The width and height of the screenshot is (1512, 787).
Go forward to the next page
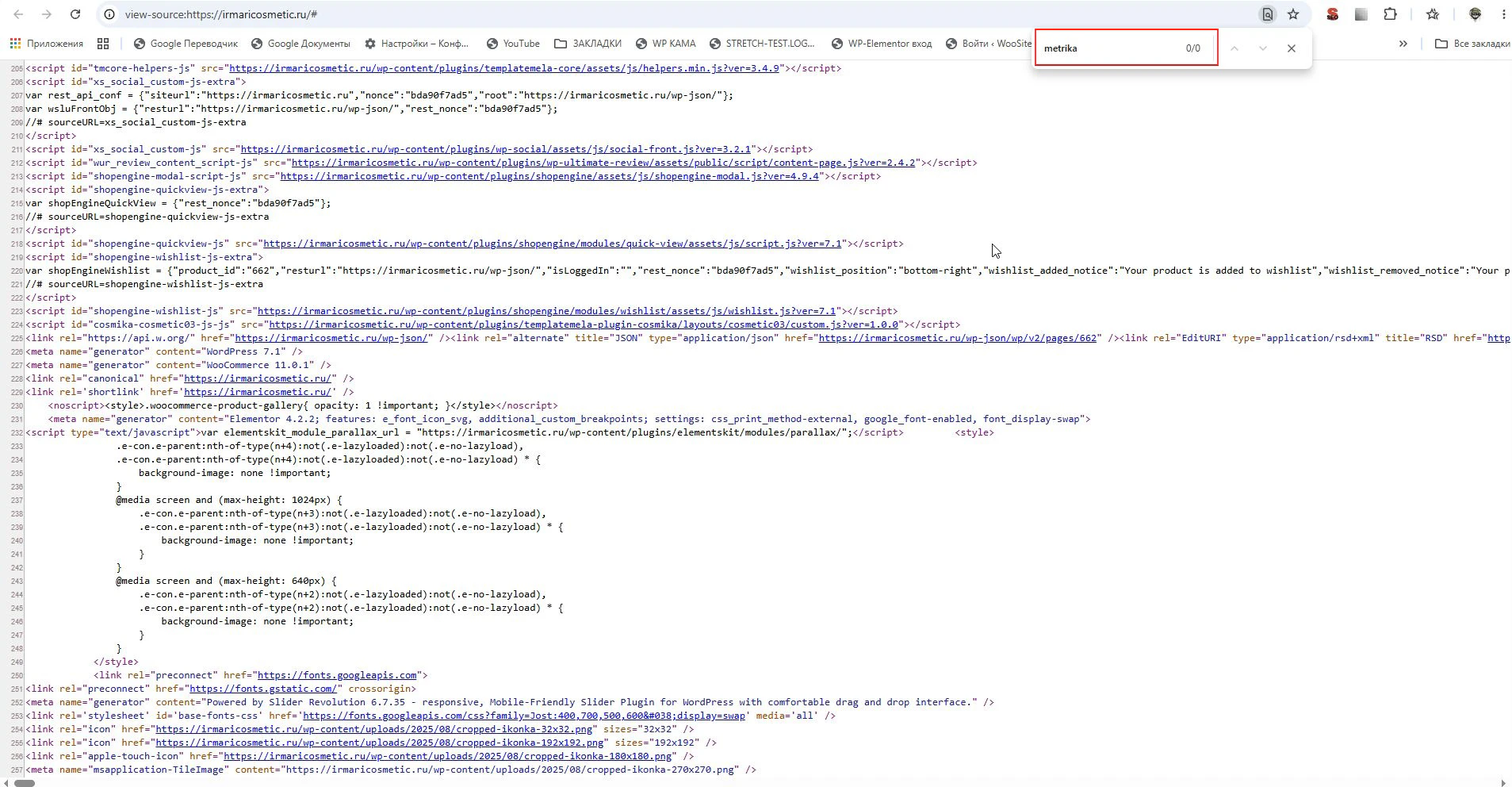(46, 14)
